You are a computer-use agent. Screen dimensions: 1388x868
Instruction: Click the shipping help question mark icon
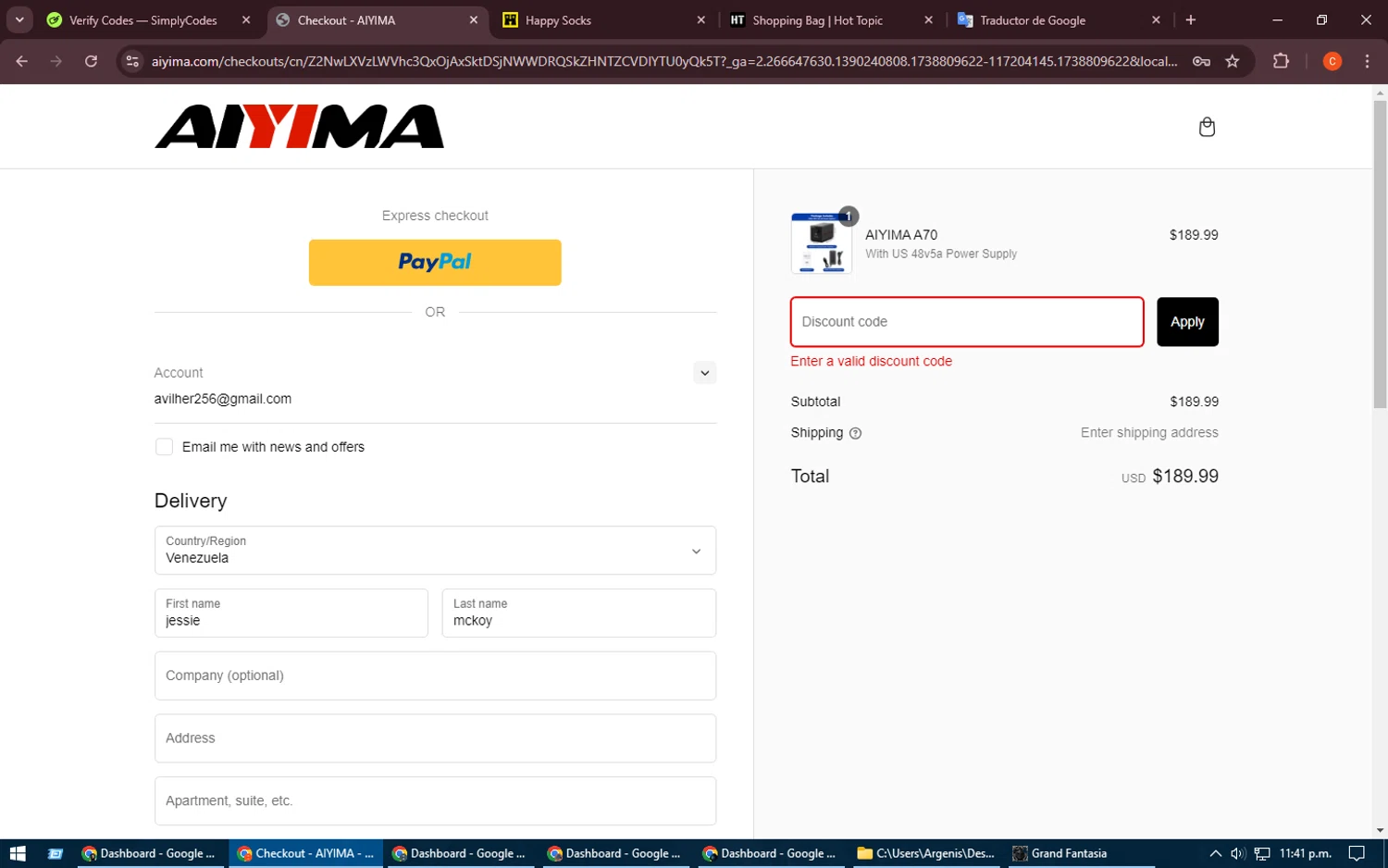[x=855, y=433]
